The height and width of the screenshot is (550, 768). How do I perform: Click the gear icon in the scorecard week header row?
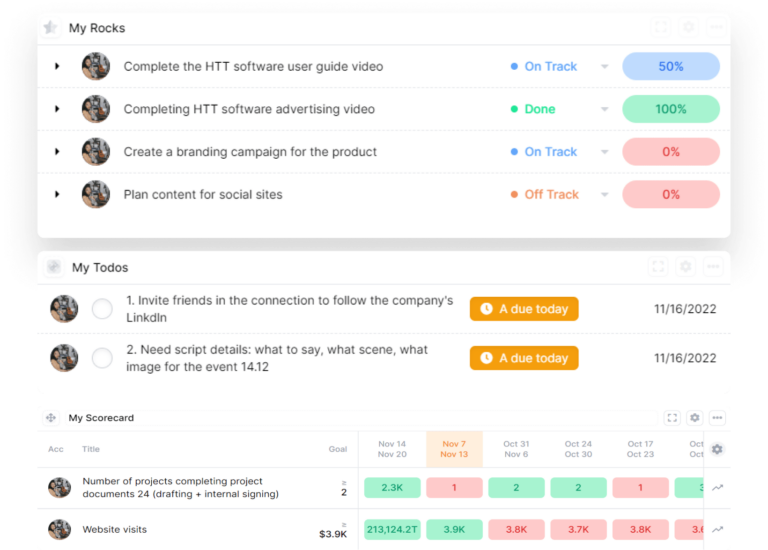(717, 449)
